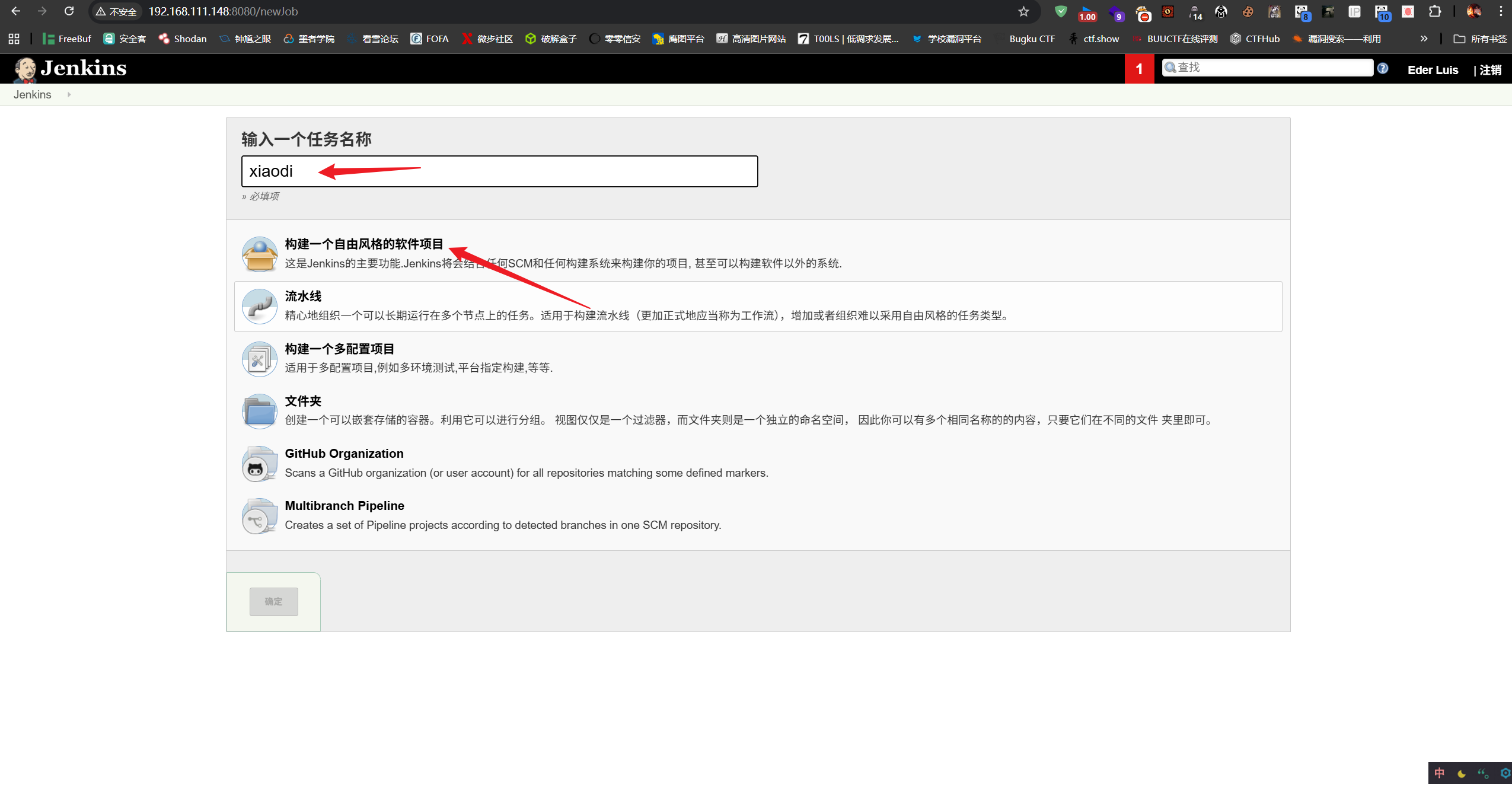Open the FreeBuf bookmark
The image size is (1512, 791).
click(x=67, y=39)
